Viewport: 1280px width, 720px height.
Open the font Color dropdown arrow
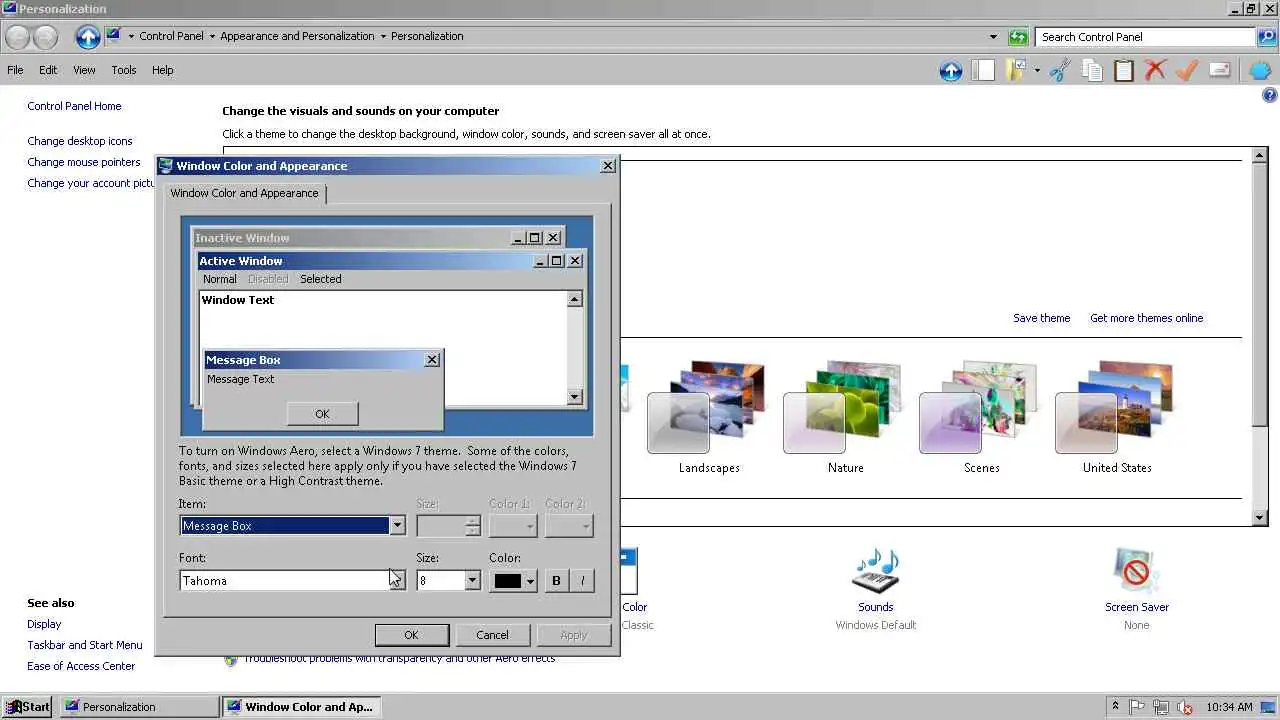[x=530, y=581]
